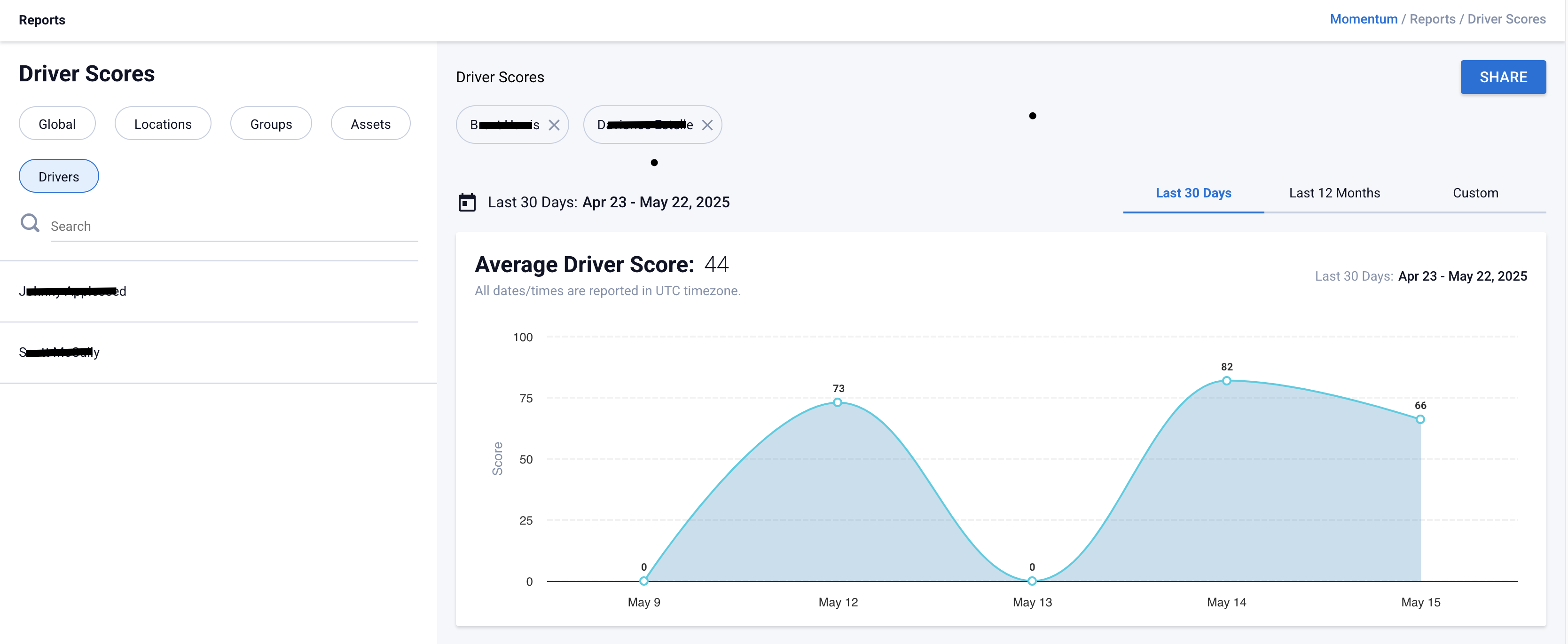Remove the first driver chip ending in 's'
The image size is (1568, 644).
point(554,125)
